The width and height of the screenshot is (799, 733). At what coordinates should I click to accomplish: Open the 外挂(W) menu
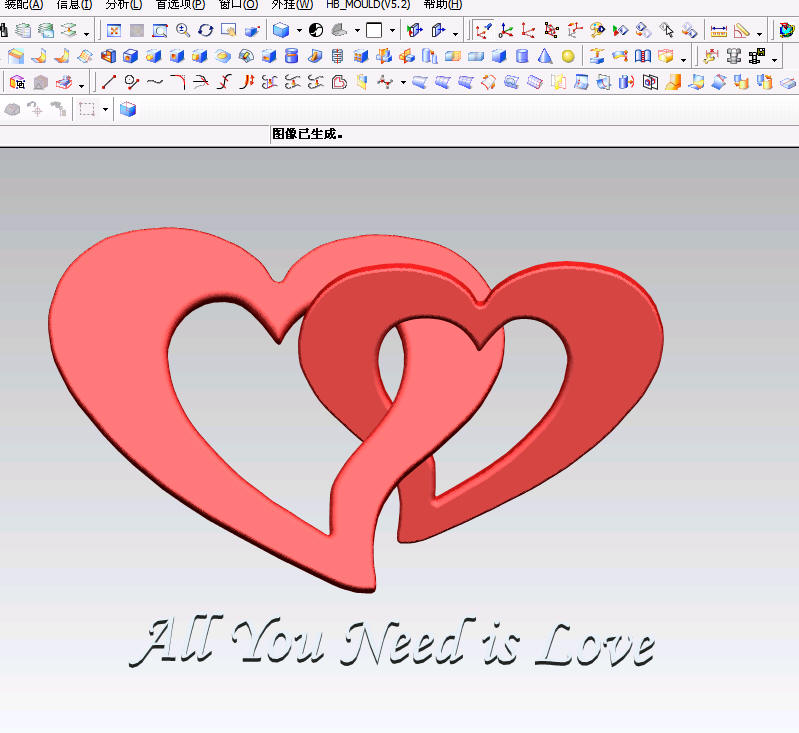coord(292,5)
